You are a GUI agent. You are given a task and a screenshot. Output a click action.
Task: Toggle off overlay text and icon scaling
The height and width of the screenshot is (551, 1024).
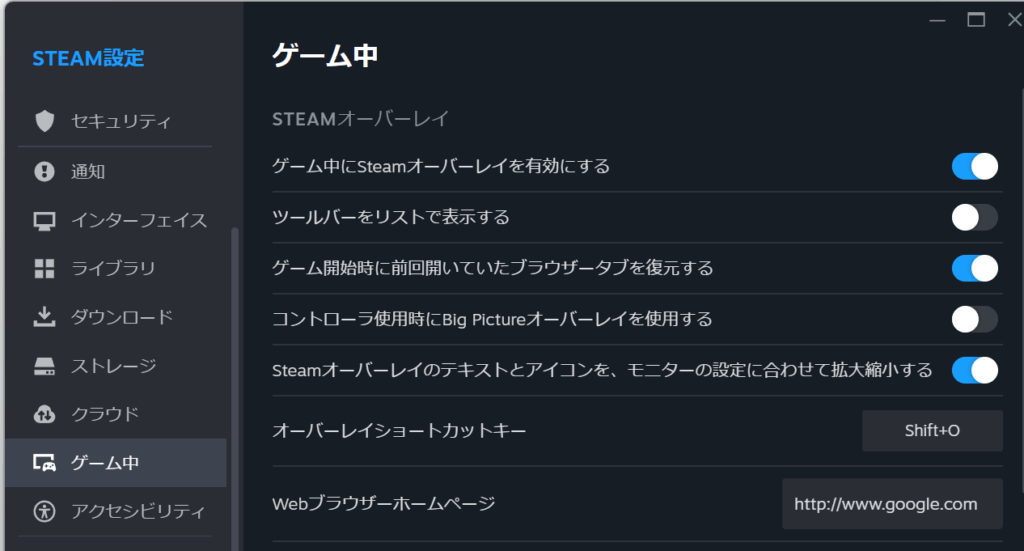(x=974, y=370)
